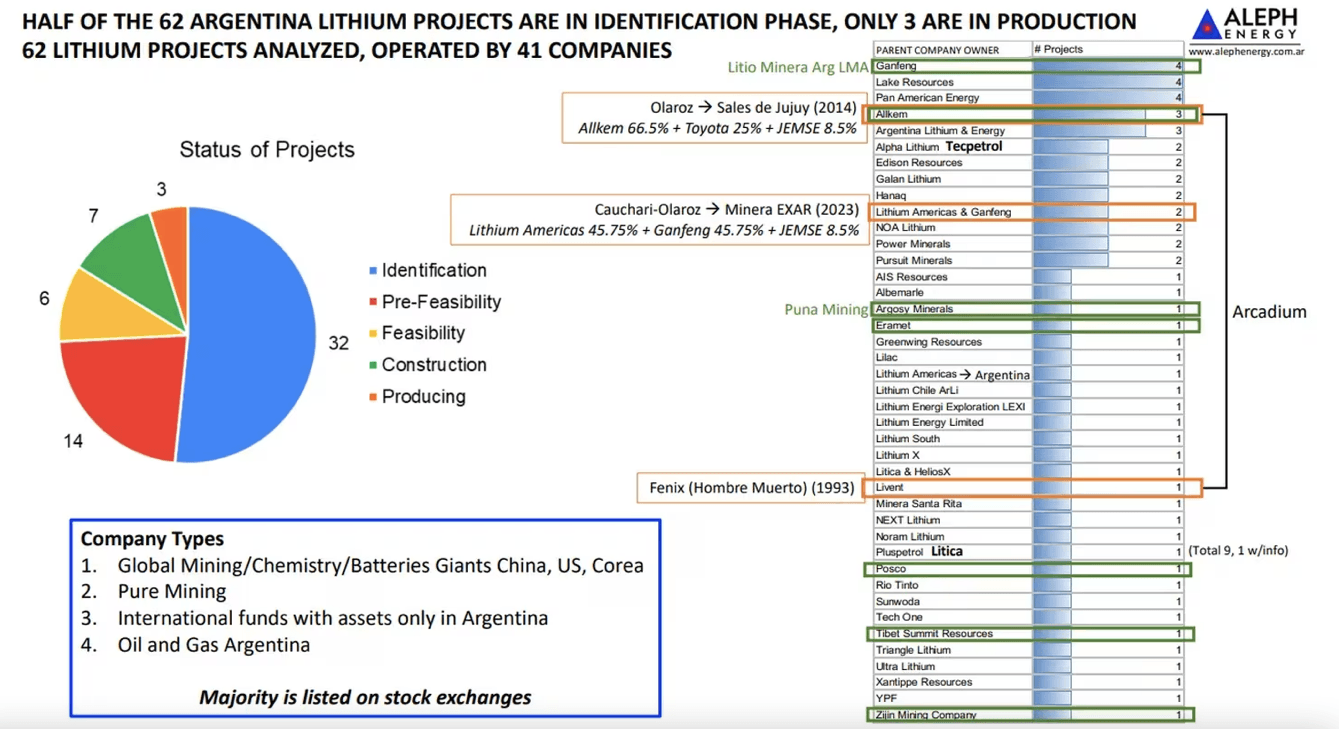Viewport: 1339px width, 729px height.
Task: Click the "Oil and Gas Argentina" list item
Action: pyautogui.click(x=214, y=645)
